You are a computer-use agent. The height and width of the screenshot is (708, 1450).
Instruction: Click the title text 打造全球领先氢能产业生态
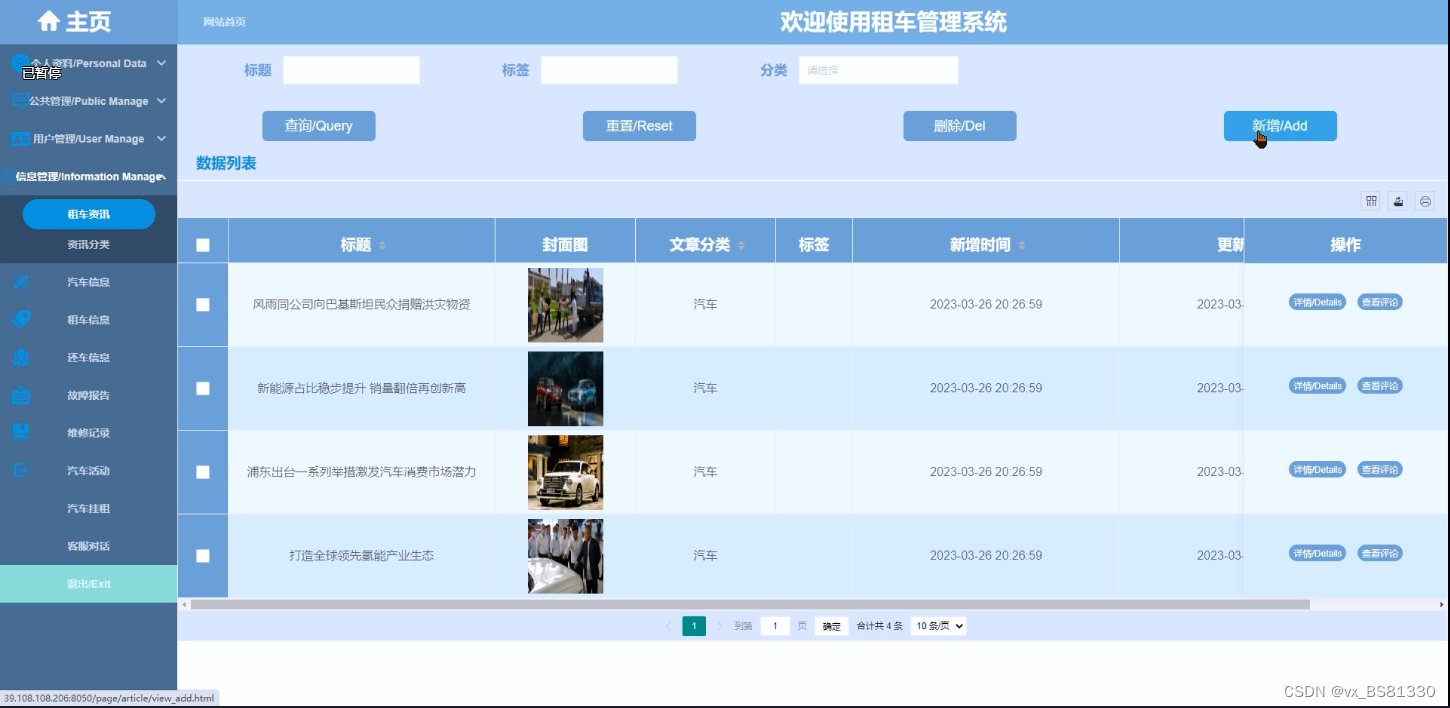point(362,556)
